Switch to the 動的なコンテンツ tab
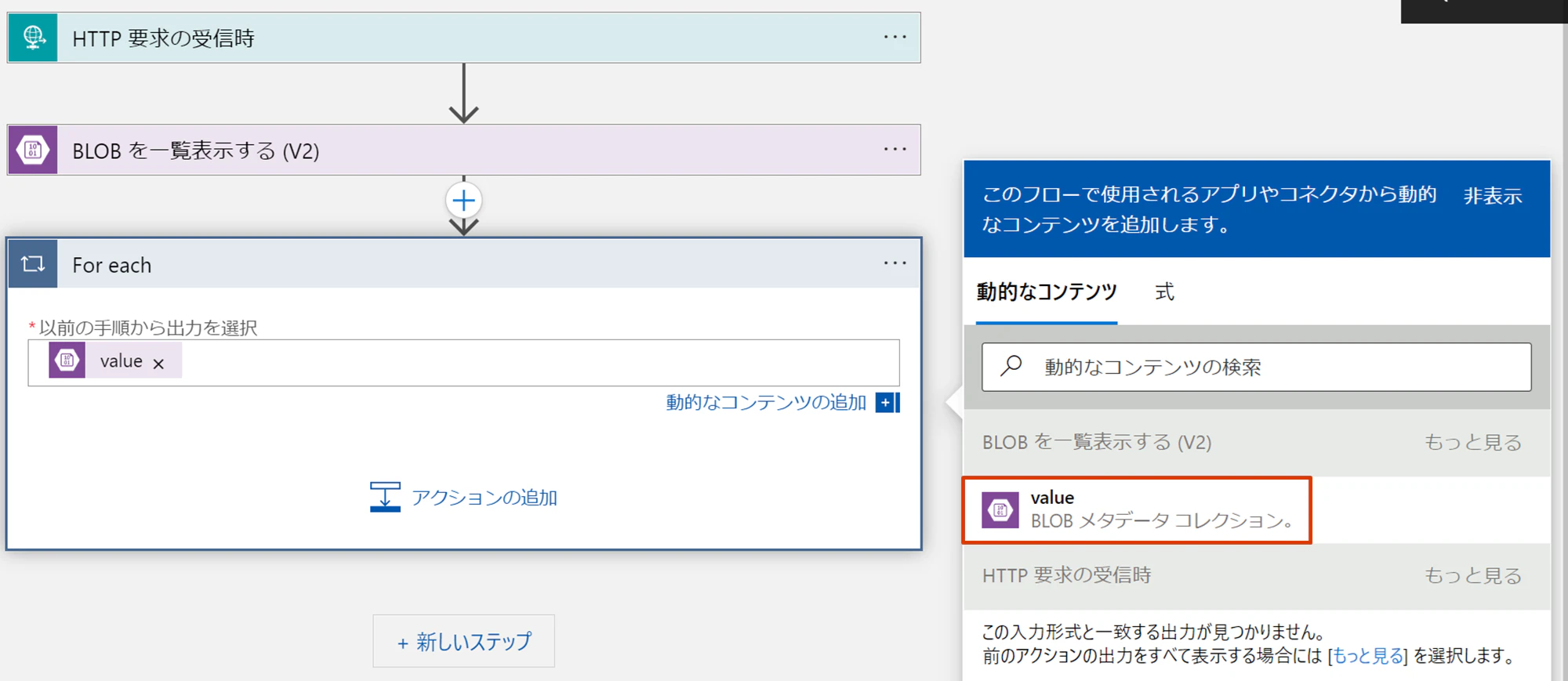The height and width of the screenshot is (681, 1568). pos(1047,292)
